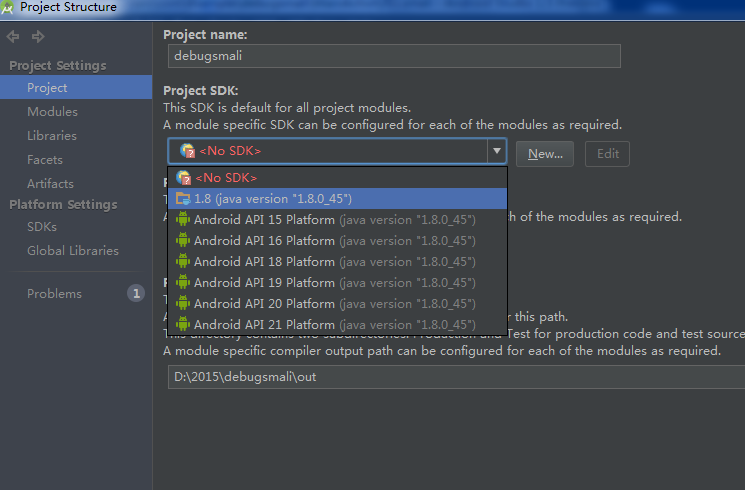Choose Android API 20 Platform
The image size is (745, 490).
[x=337, y=303]
